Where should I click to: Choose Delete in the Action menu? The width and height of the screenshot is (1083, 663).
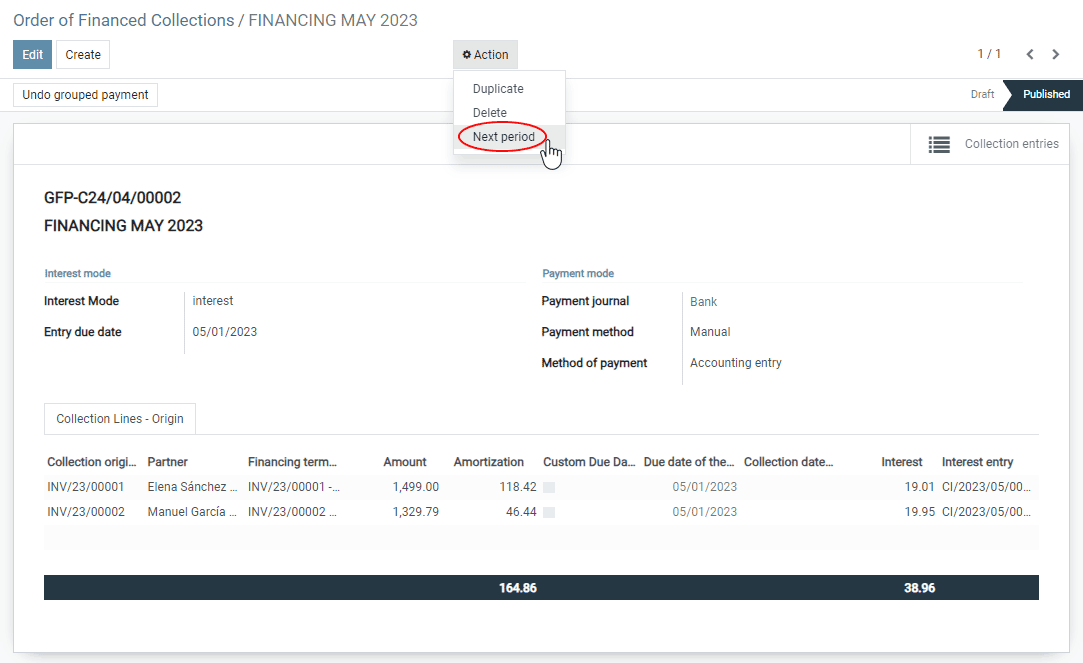pyautogui.click(x=490, y=113)
